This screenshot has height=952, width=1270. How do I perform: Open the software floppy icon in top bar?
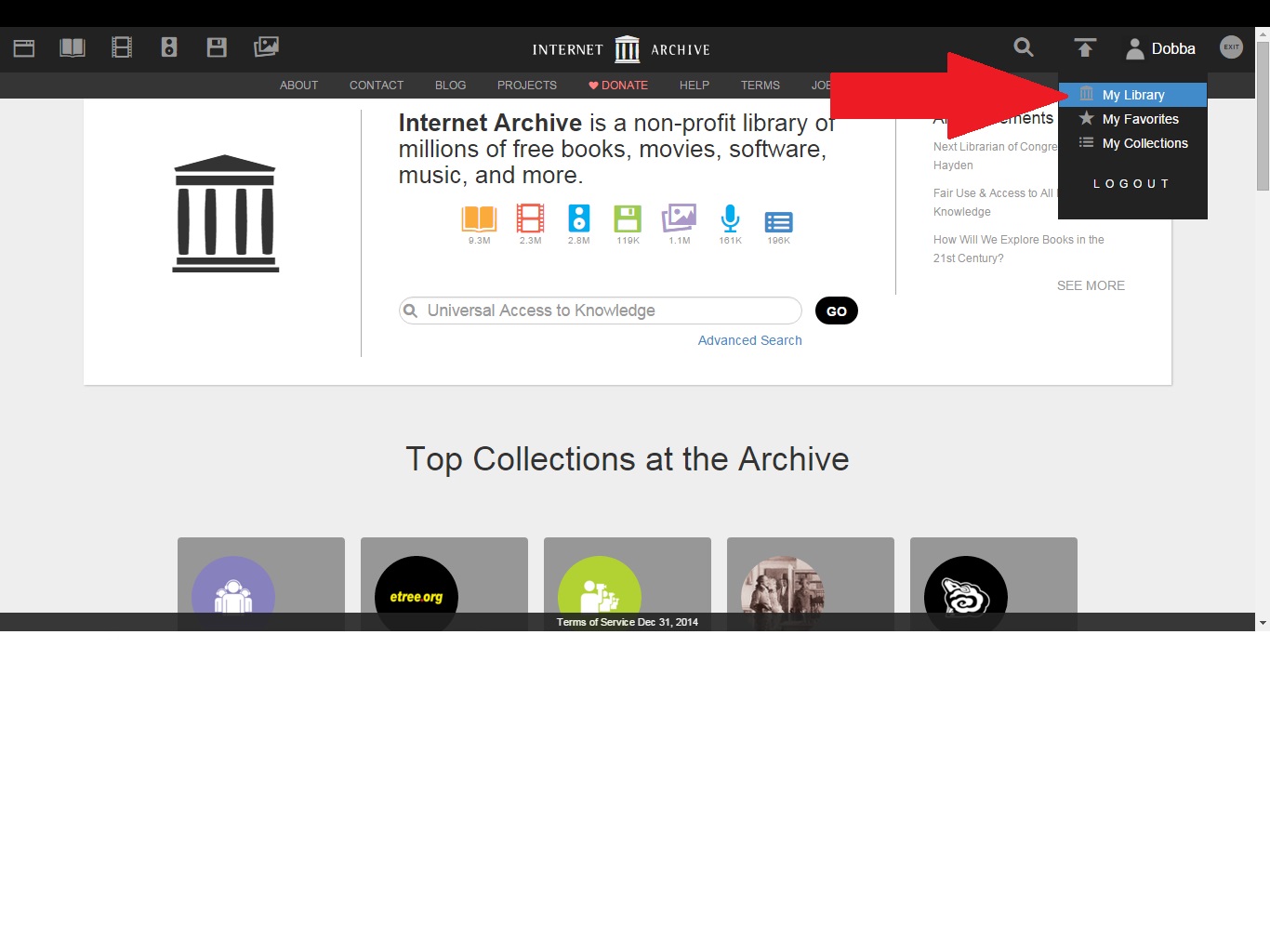[217, 48]
